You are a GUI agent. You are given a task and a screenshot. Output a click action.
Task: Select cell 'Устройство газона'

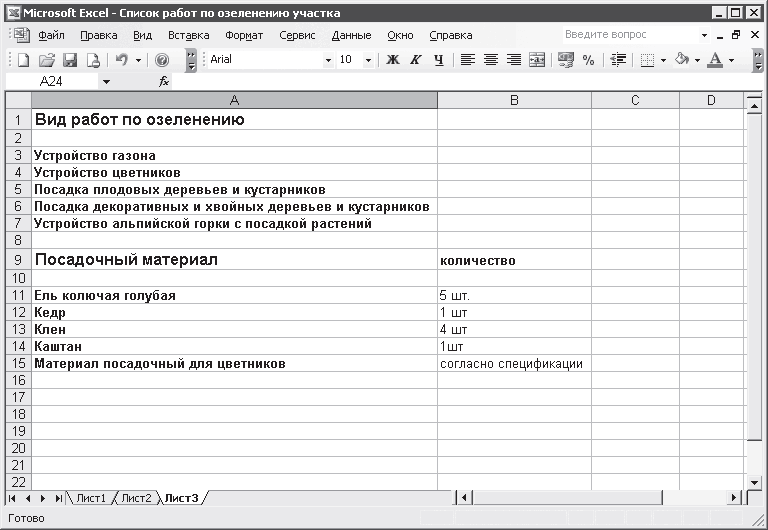coord(235,155)
